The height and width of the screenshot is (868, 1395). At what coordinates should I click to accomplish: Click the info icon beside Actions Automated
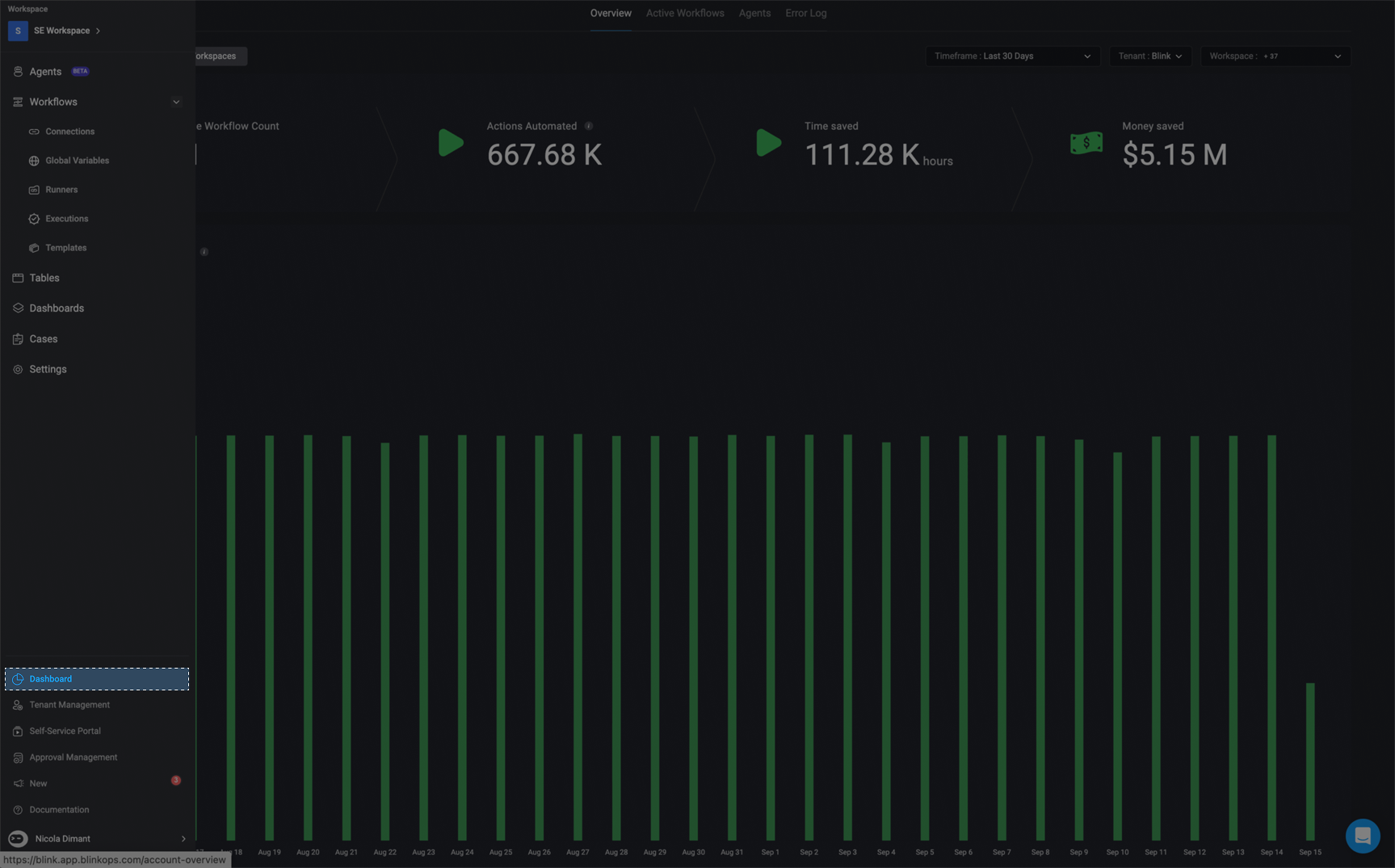point(589,126)
